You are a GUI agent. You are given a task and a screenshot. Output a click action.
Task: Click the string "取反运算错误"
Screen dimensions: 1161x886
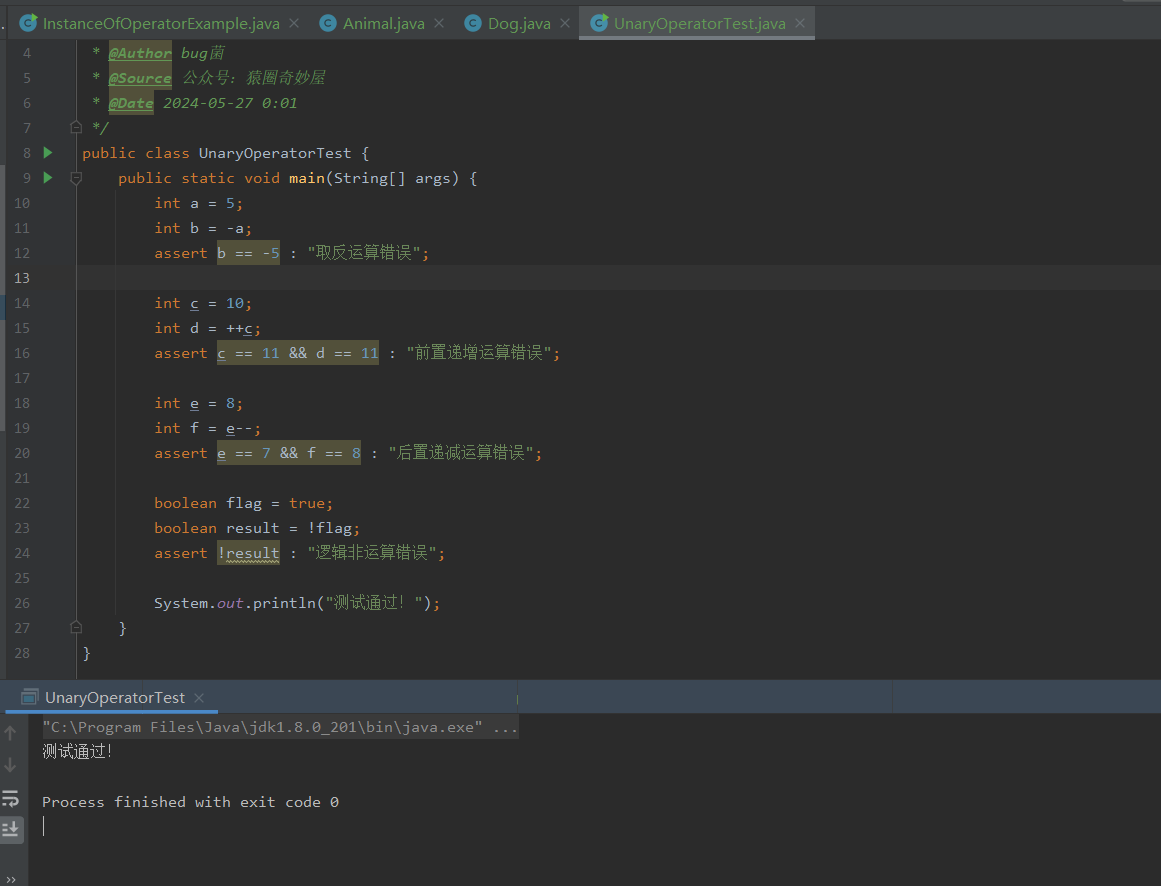[x=364, y=253]
